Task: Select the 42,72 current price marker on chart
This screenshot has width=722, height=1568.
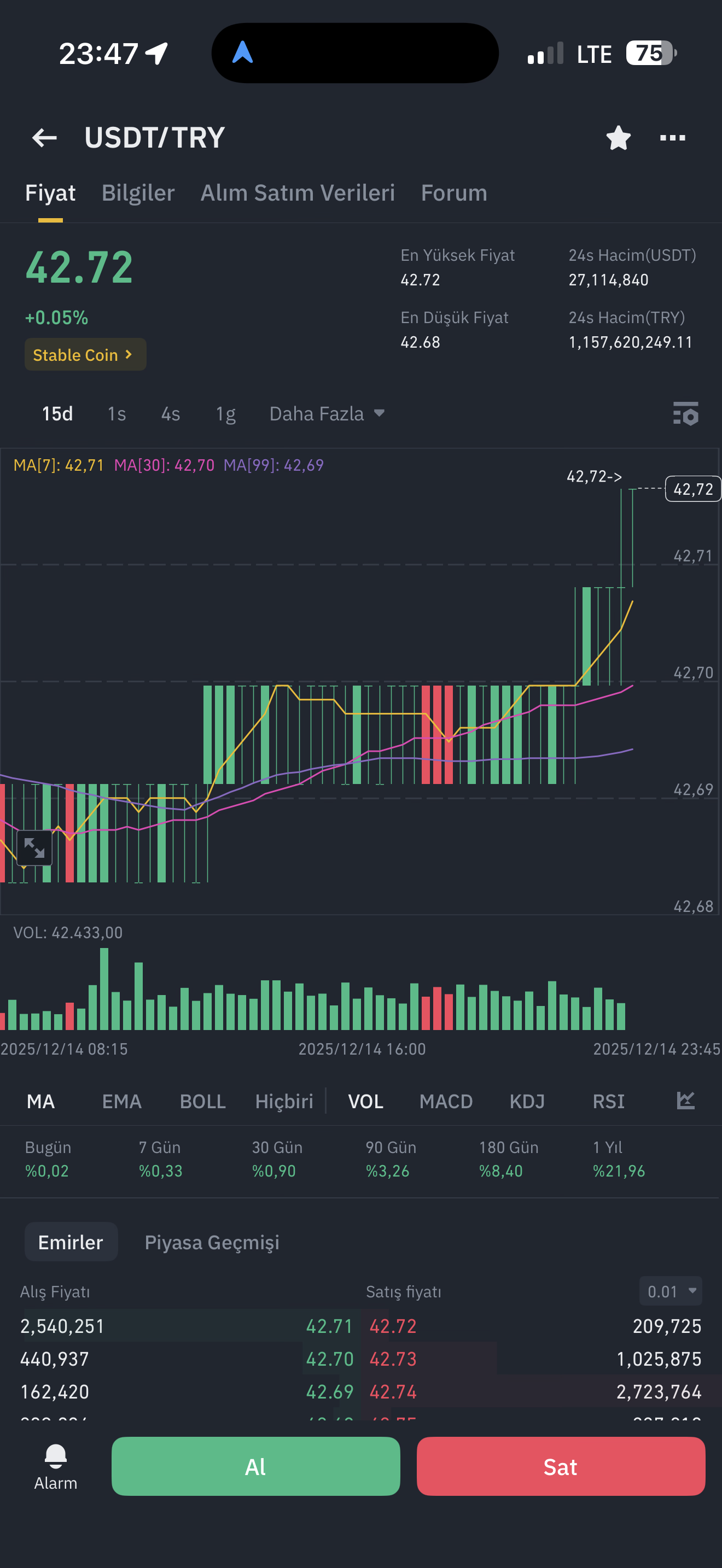Action: (693, 489)
